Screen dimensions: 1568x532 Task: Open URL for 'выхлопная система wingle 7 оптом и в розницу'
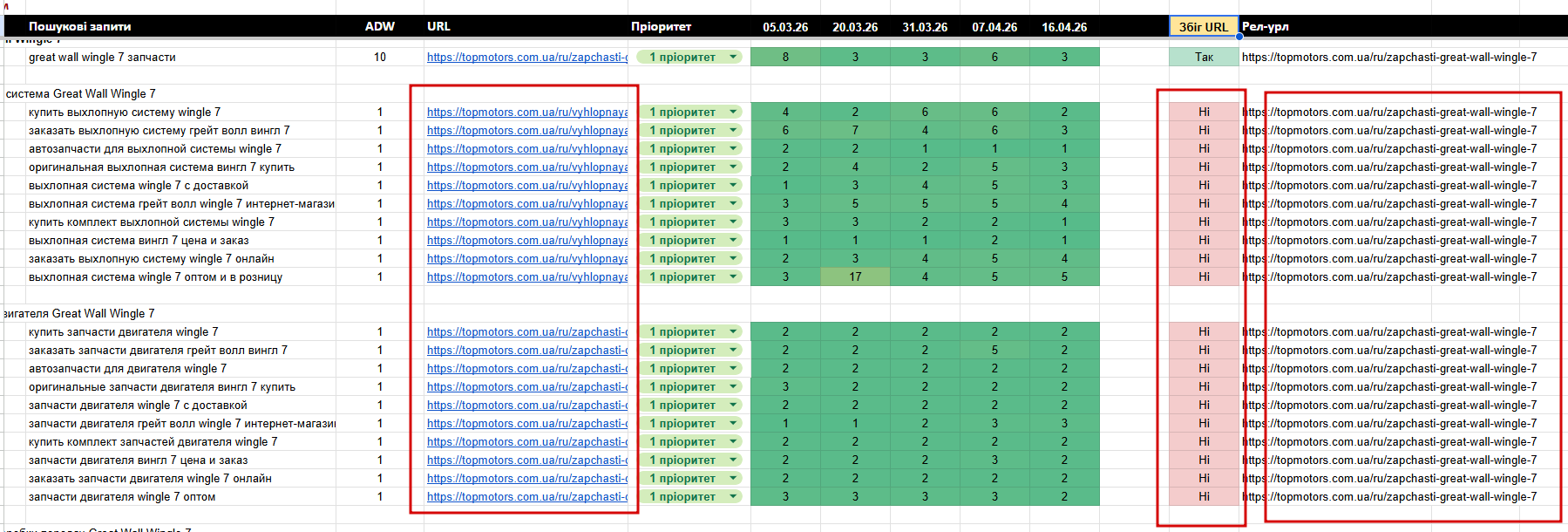(526, 276)
